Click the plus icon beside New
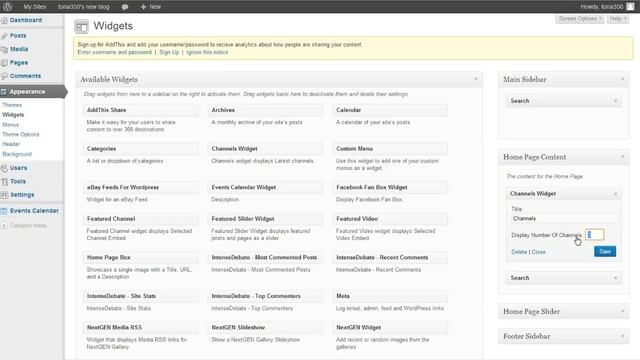The image size is (640, 360). coord(143,7)
